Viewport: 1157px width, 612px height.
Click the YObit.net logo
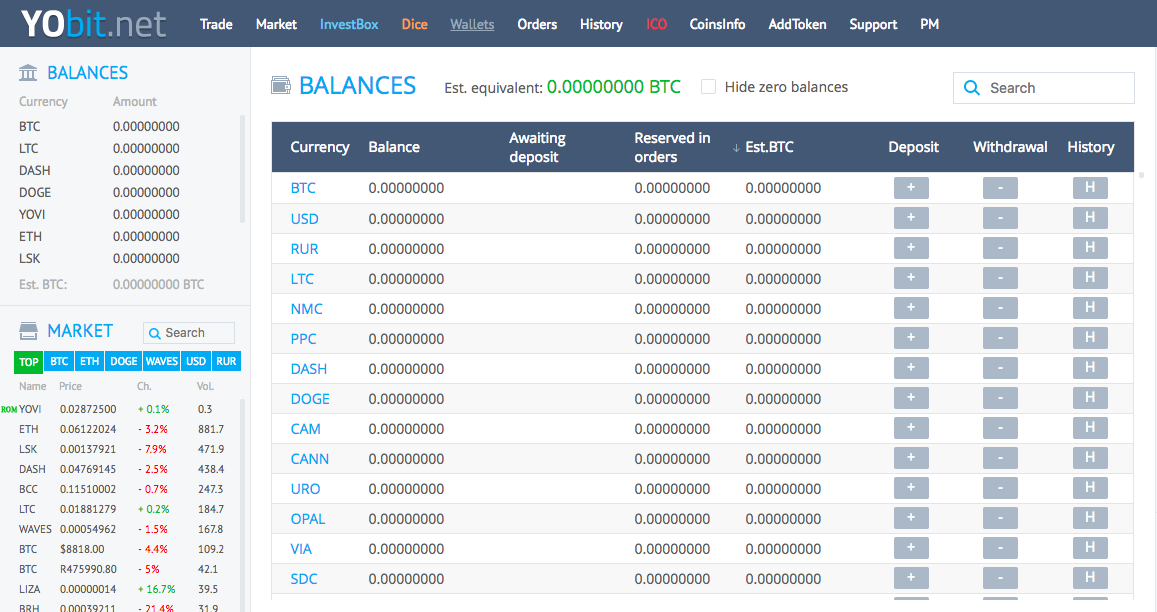pyautogui.click(x=93, y=24)
